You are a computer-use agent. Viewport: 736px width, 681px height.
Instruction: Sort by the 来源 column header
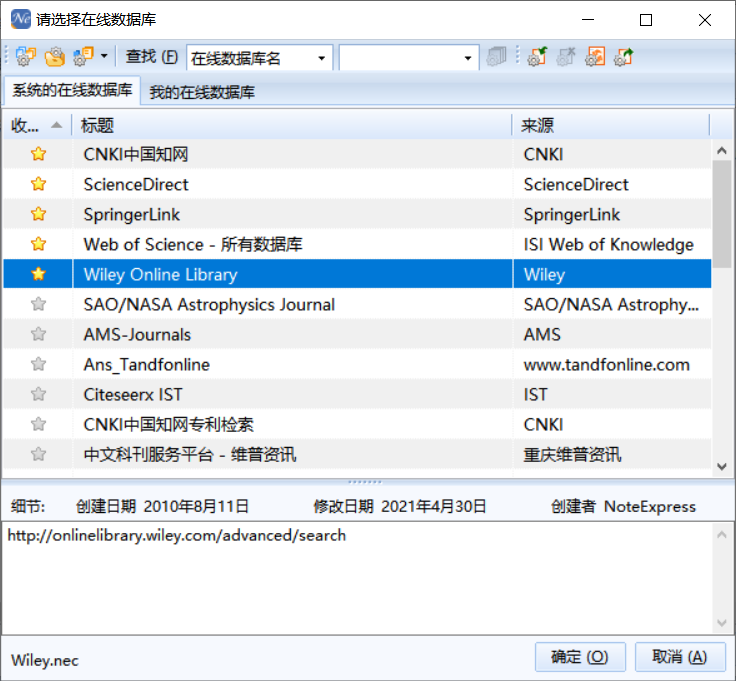click(611, 125)
